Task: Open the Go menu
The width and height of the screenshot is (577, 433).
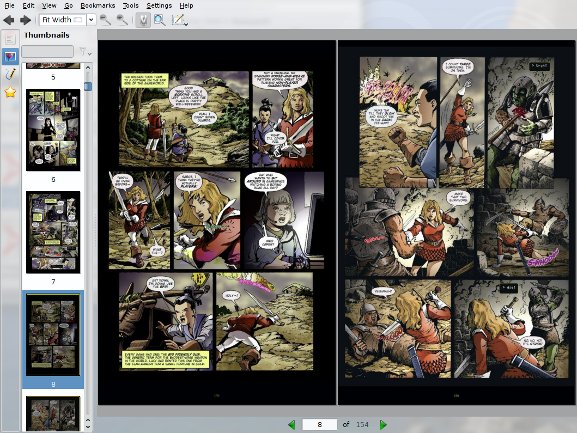Action: [x=68, y=6]
